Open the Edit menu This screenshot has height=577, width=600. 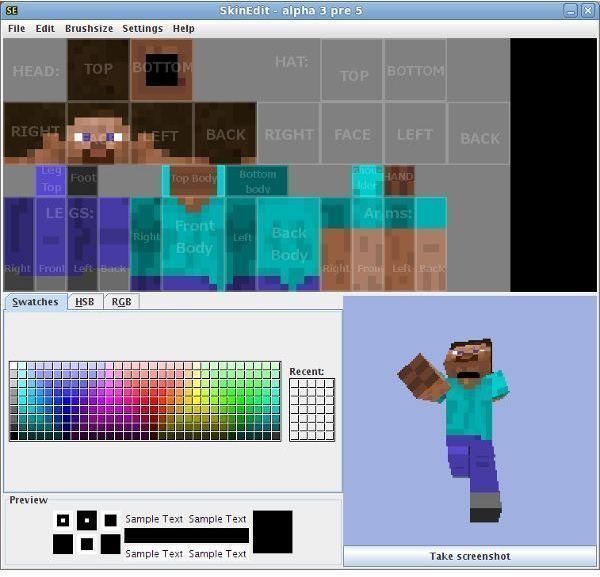(x=45, y=29)
